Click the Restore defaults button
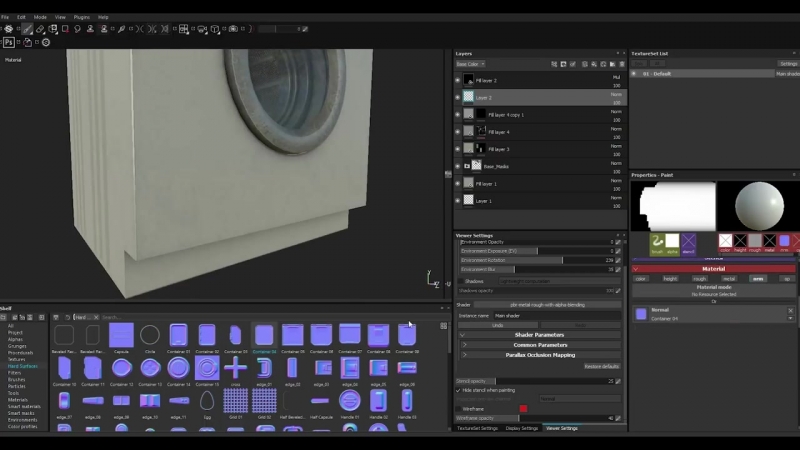 [602, 366]
